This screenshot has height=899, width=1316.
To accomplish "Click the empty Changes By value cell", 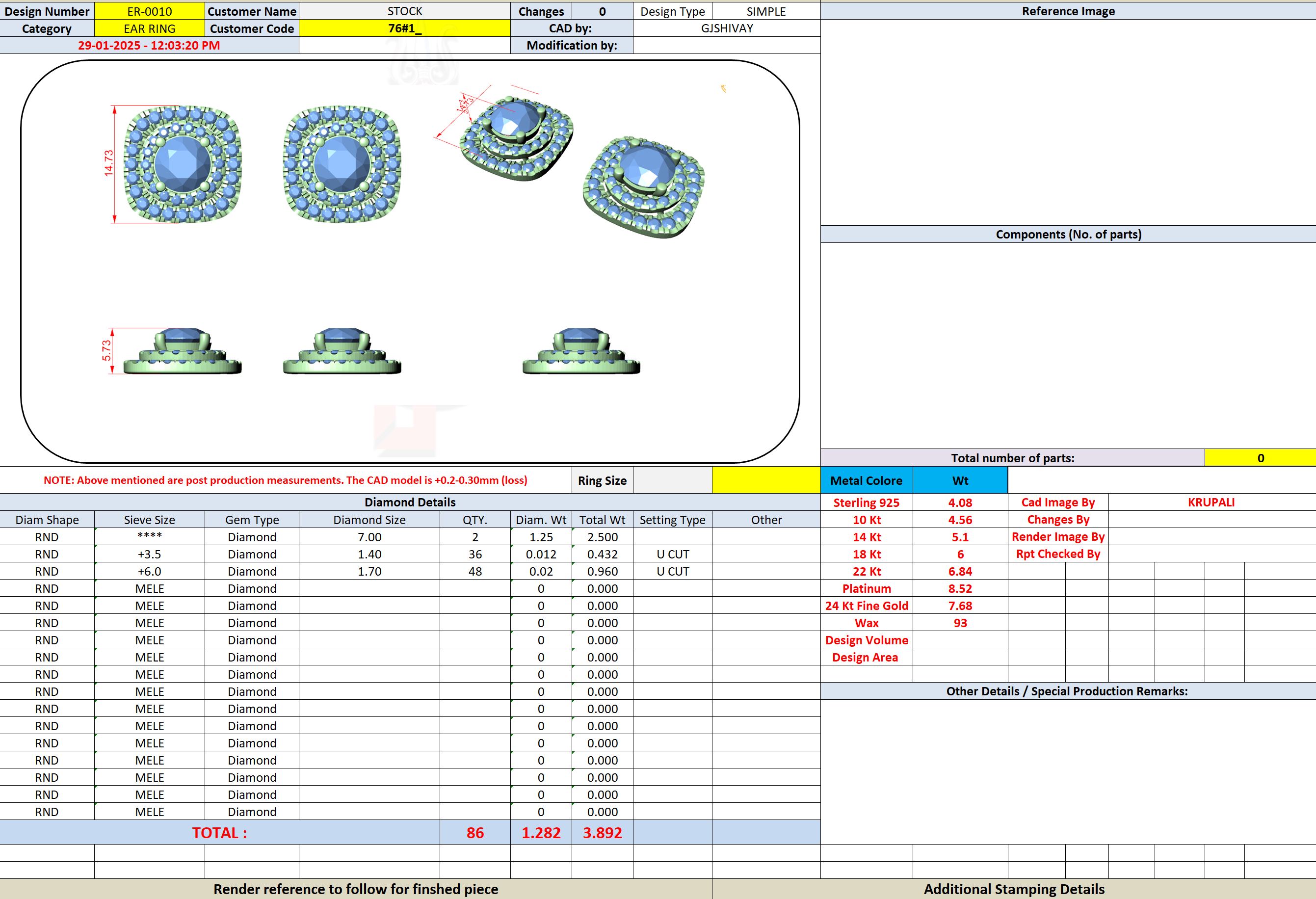I will pyautogui.click(x=1211, y=520).
